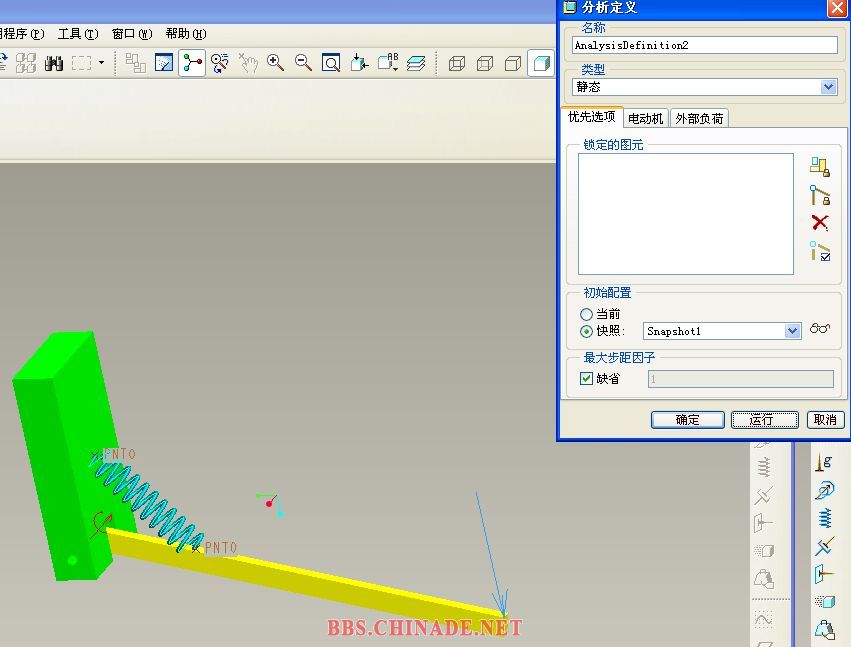This screenshot has width=851, height=647.
Task: Click the layers icon in toolbar
Action: [416, 63]
